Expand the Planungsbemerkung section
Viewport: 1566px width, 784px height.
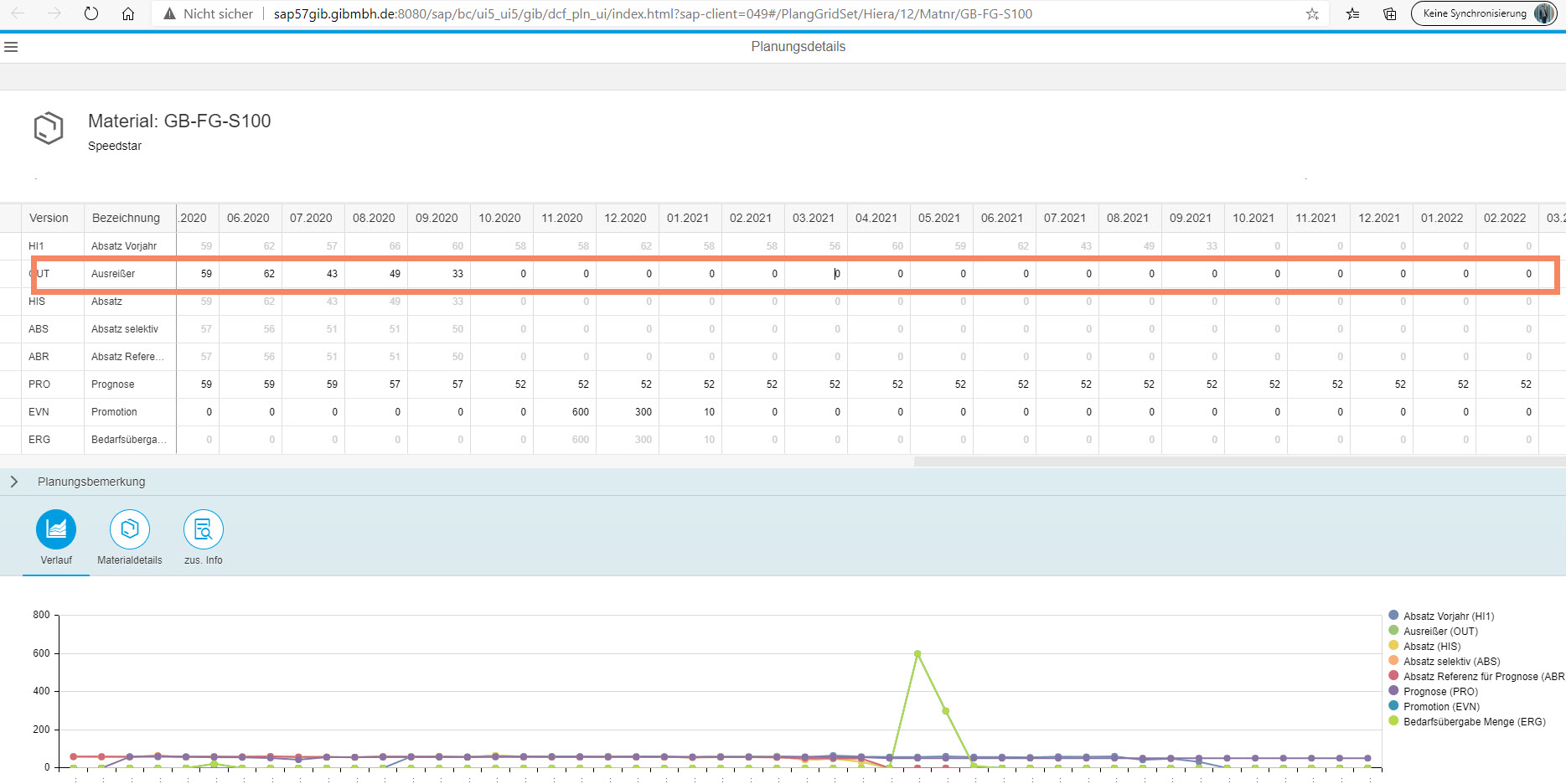click(14, 482)
